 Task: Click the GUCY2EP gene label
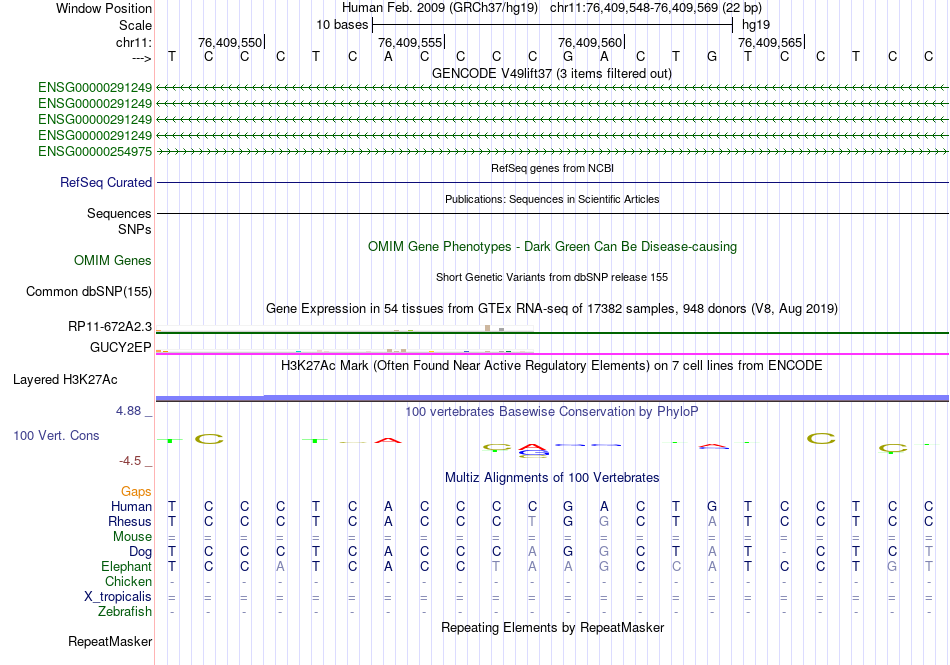[x=121, y=347]
